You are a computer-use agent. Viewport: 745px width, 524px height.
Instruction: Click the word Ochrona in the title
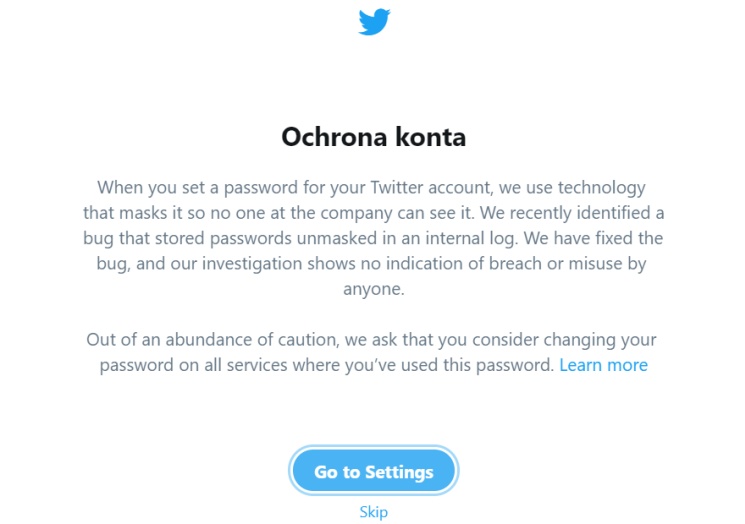334,137
